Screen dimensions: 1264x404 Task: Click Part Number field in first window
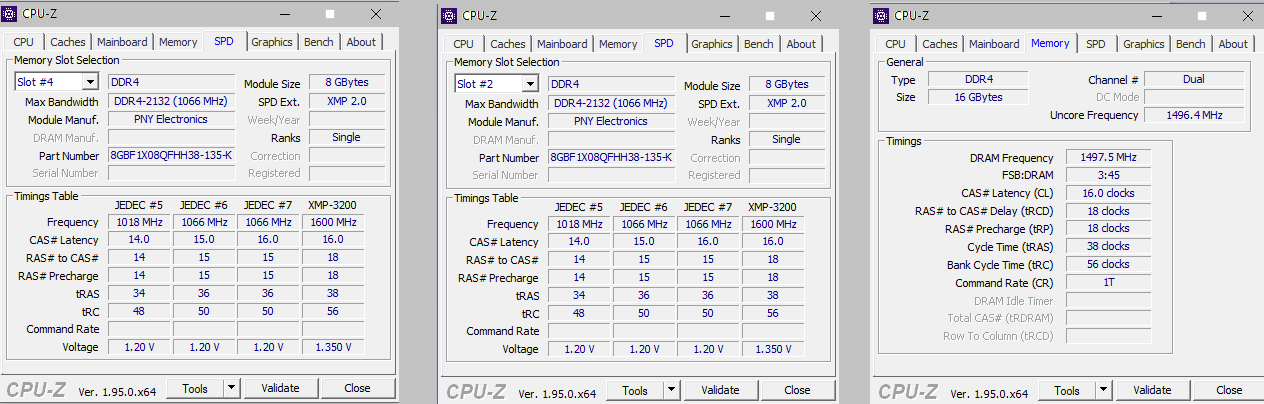point(171,155)
